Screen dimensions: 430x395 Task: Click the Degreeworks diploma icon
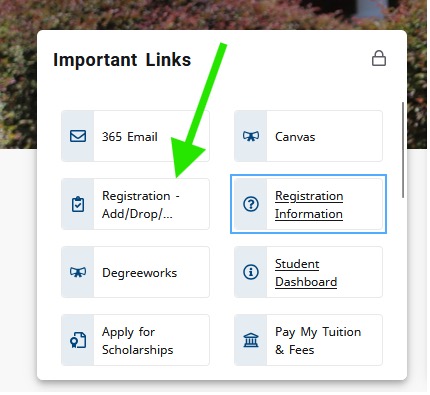78,272
